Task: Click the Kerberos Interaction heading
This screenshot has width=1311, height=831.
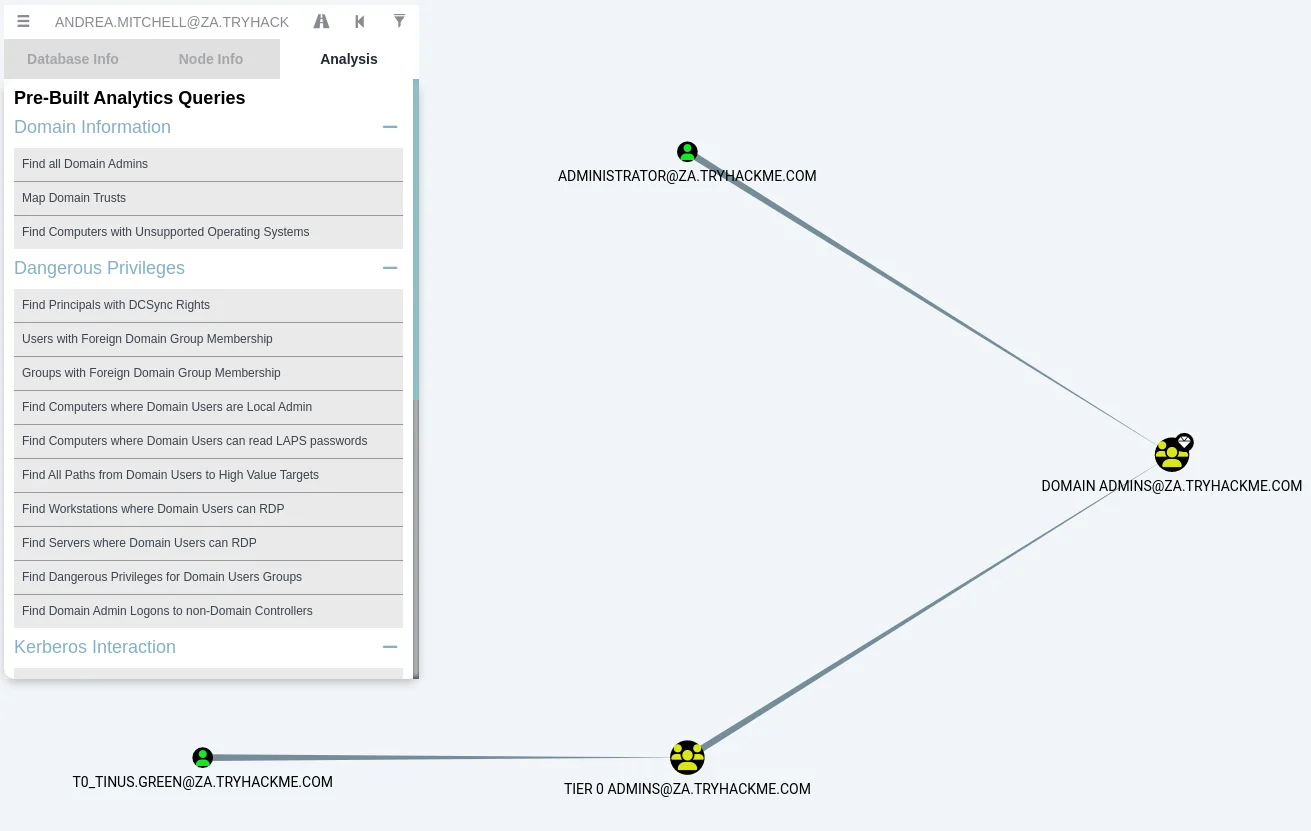Action: [x=95, y=647]
